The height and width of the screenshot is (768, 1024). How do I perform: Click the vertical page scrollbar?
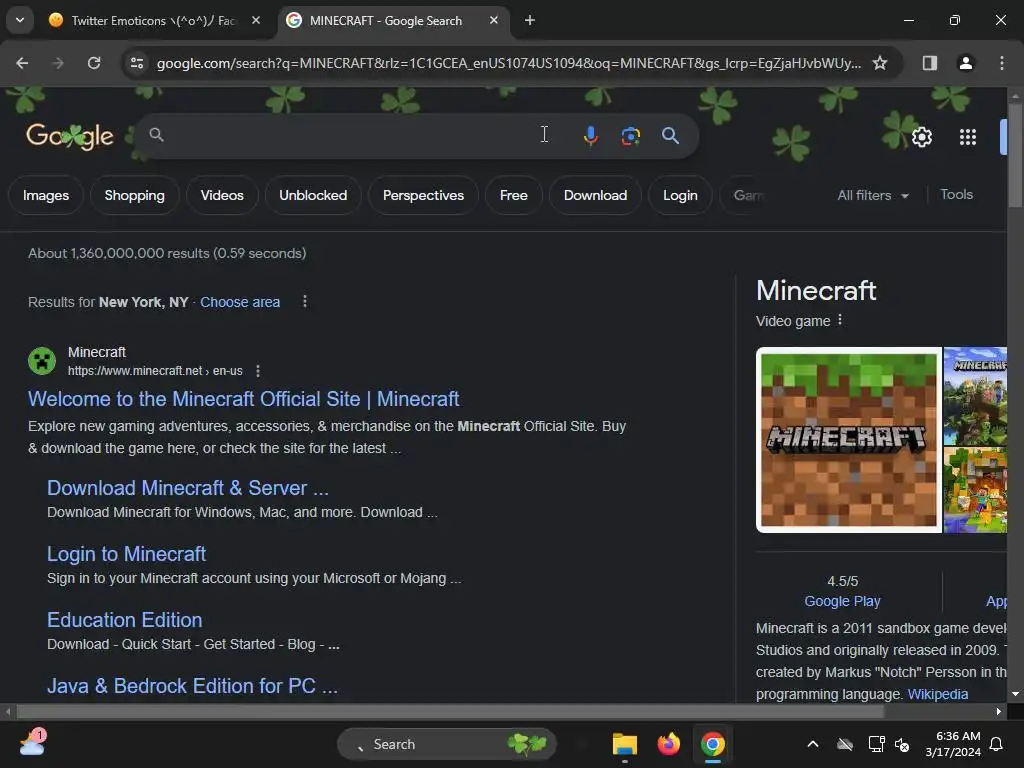click(x=1015, y=157)
